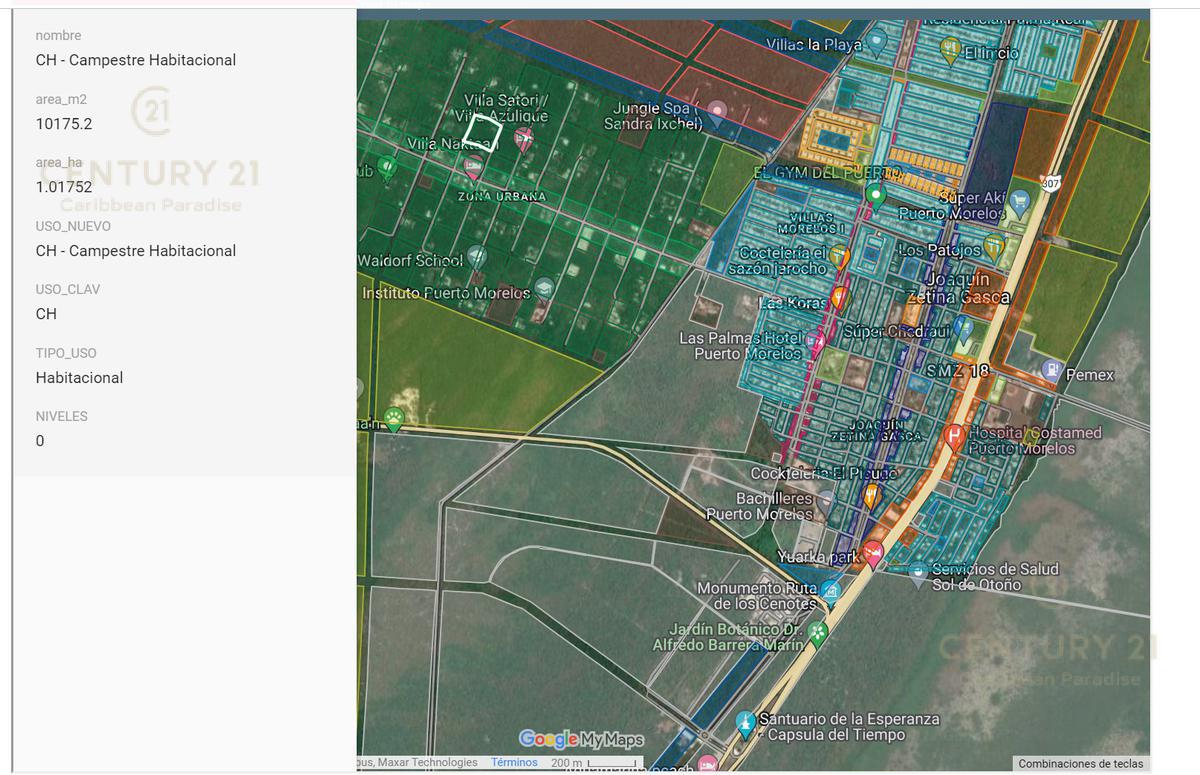Click the Instituto Puerto Morelos school pin
The height and width of the screenshot is (775, 1200).
tap(544, 289)
